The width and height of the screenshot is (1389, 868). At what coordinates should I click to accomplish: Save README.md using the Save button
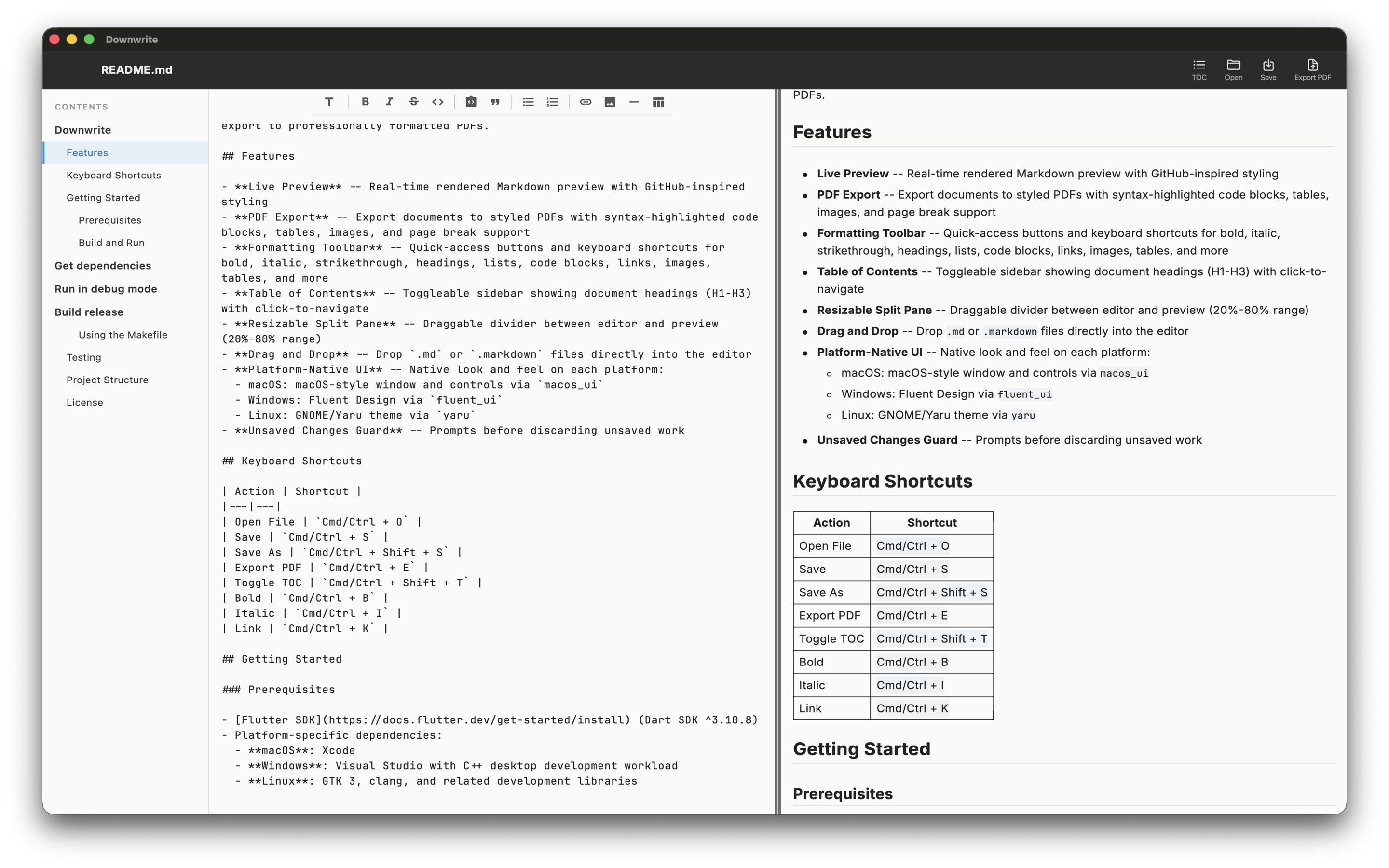1268,69
